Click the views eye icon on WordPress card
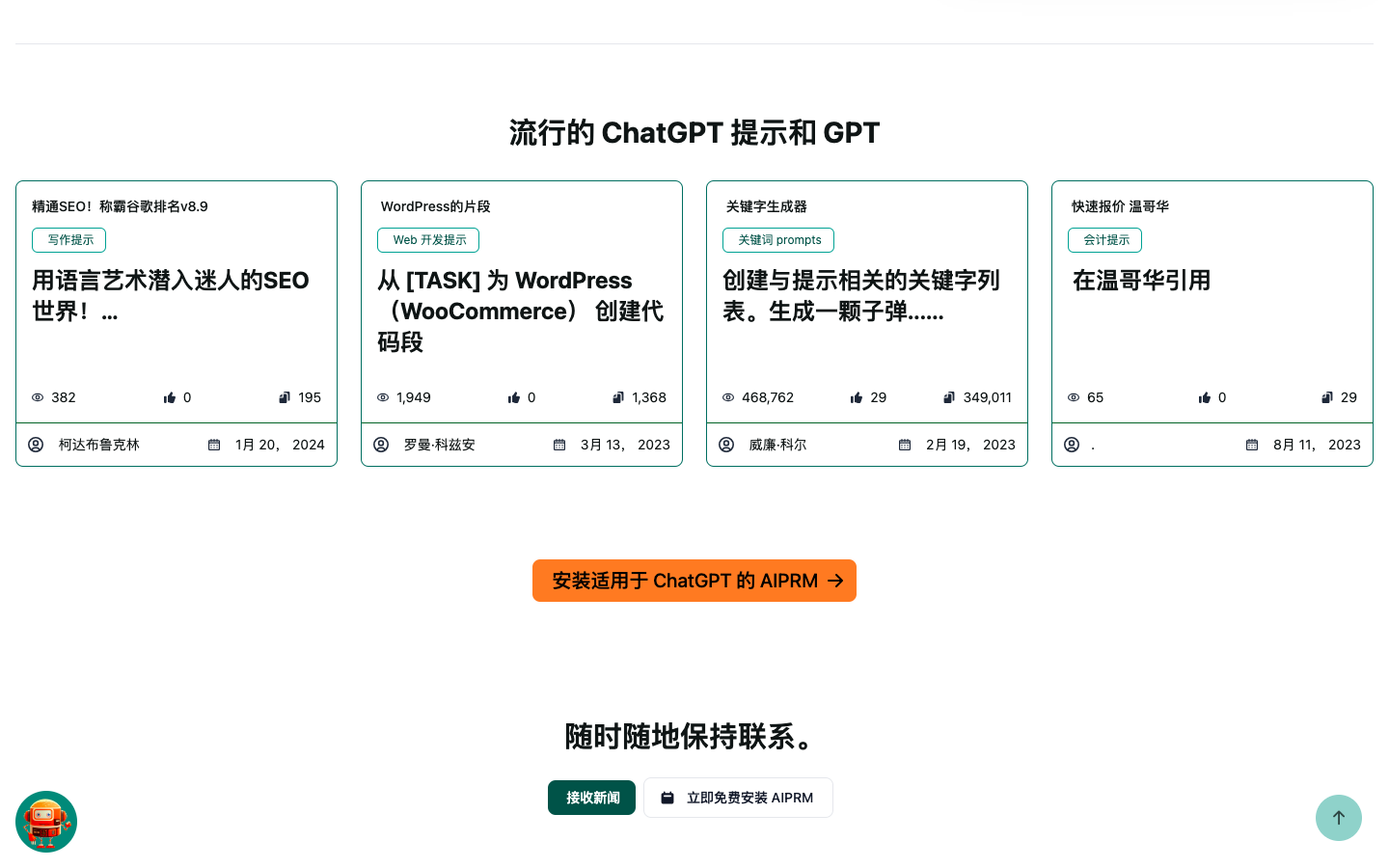 383,397
